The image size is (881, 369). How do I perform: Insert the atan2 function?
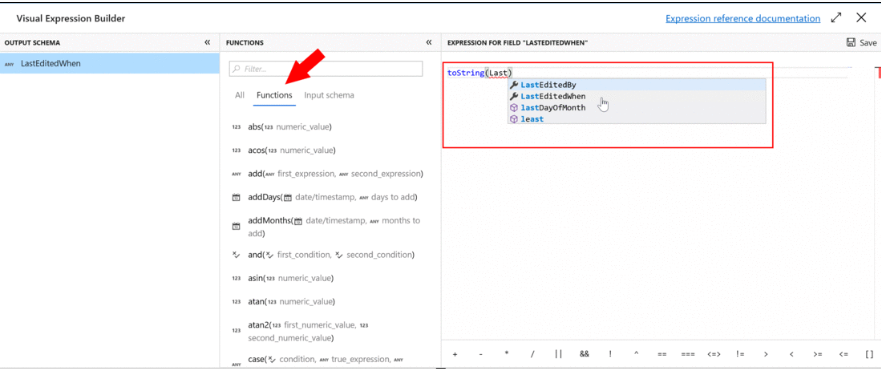[308, 331]
